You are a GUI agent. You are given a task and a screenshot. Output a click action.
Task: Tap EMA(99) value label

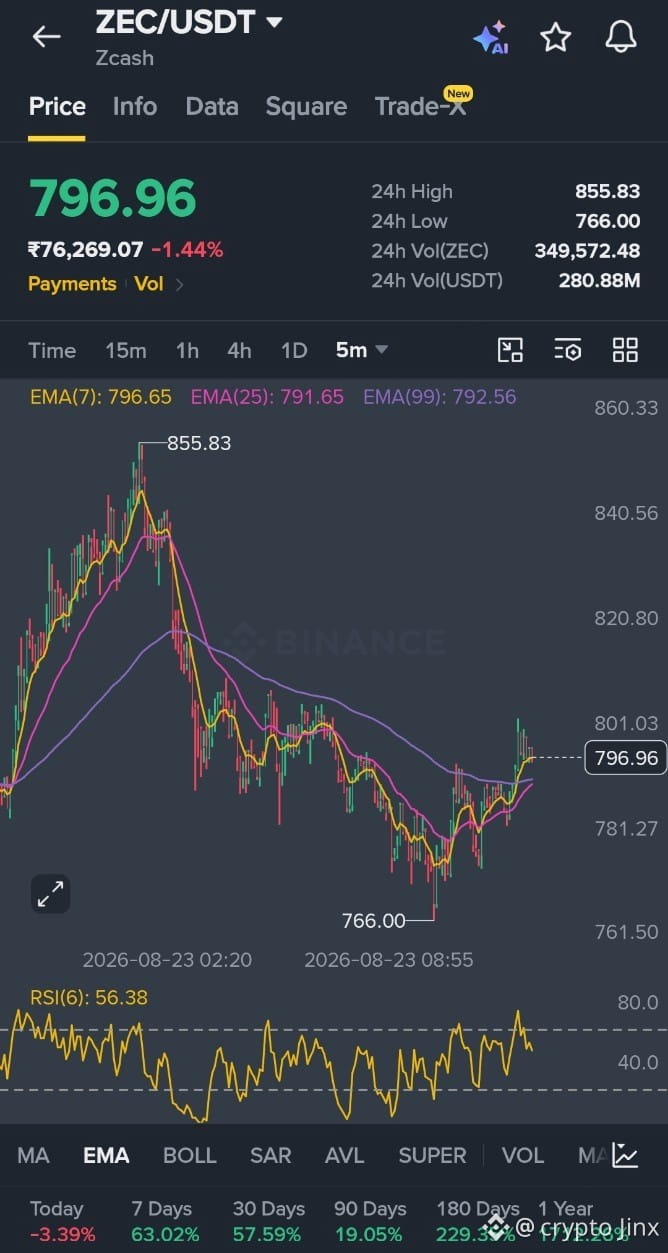pyautogui.click(x=440, y=397)
